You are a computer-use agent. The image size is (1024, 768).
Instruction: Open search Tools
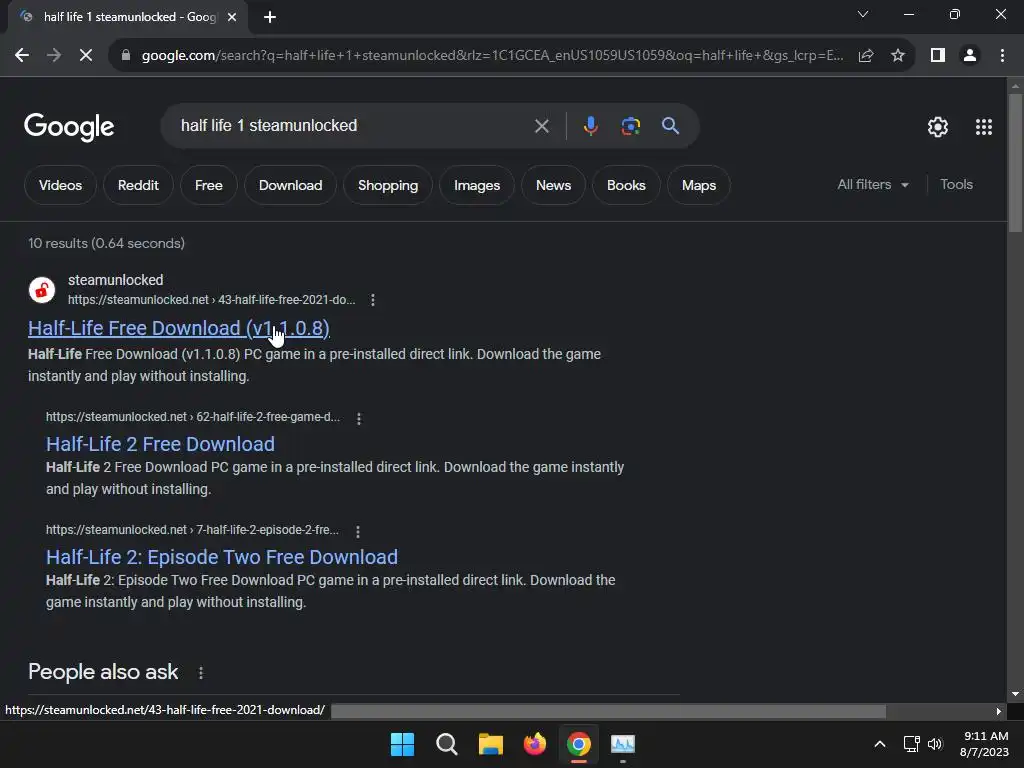[x=956, y=185]
